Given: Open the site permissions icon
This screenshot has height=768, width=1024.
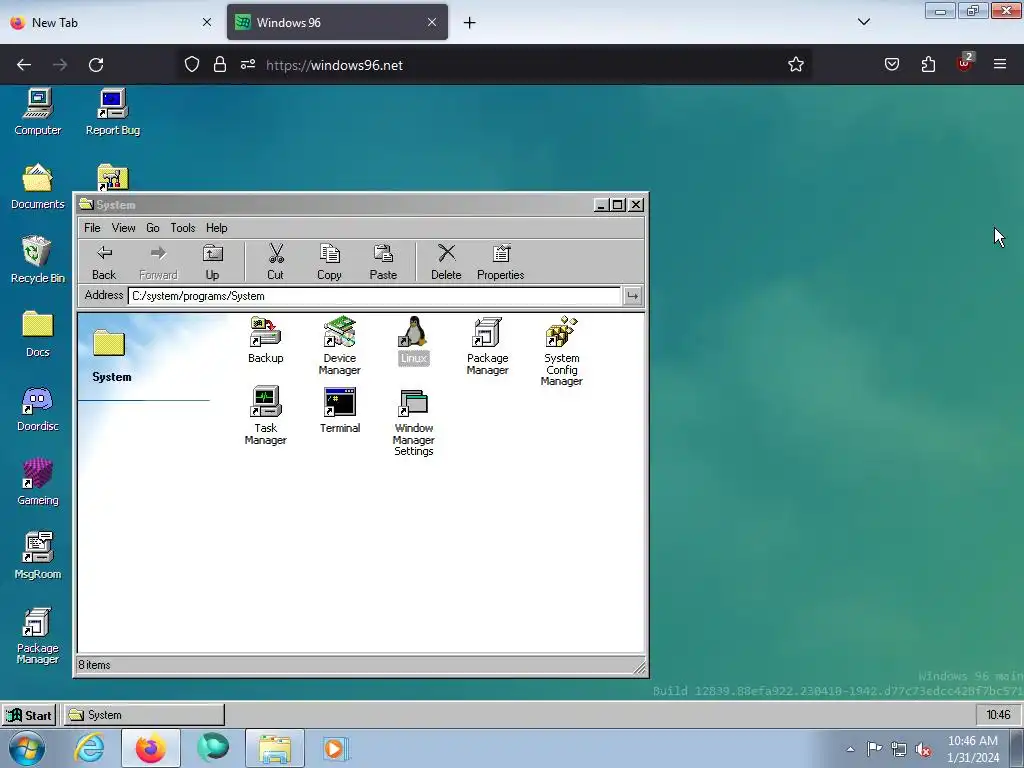Looking at the screenshot, I should pyautogui.click(x=248, y=65).
